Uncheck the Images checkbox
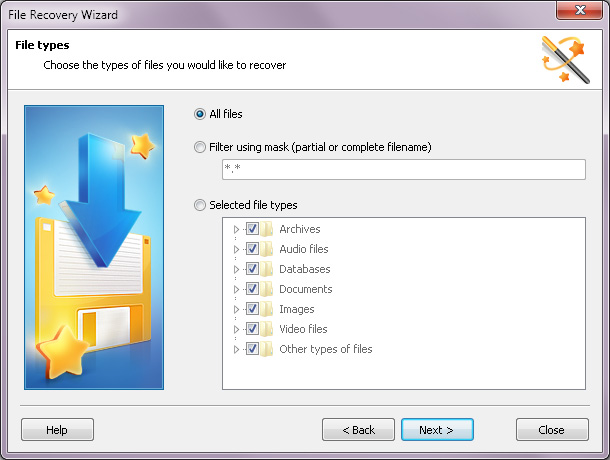Screen dimensions: 610x460 (252, 309)
